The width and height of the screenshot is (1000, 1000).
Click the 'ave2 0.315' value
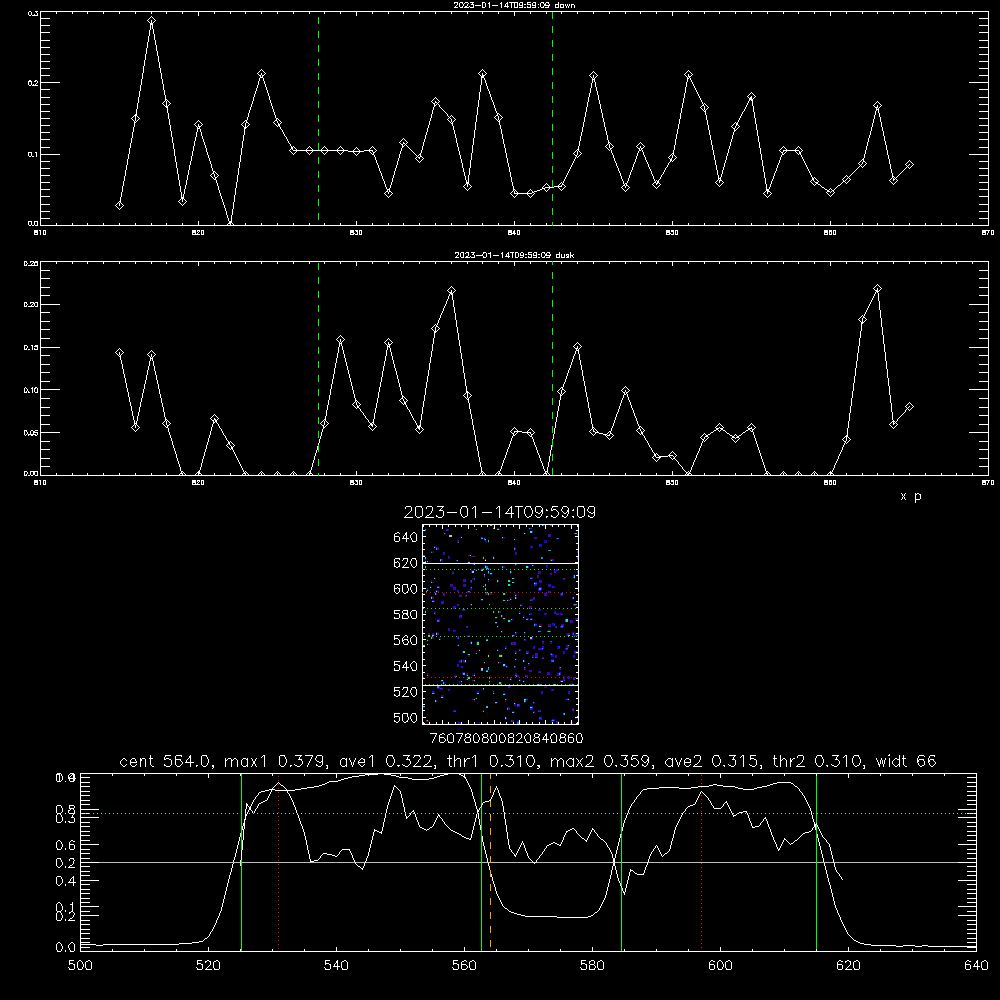coord(712,761)
